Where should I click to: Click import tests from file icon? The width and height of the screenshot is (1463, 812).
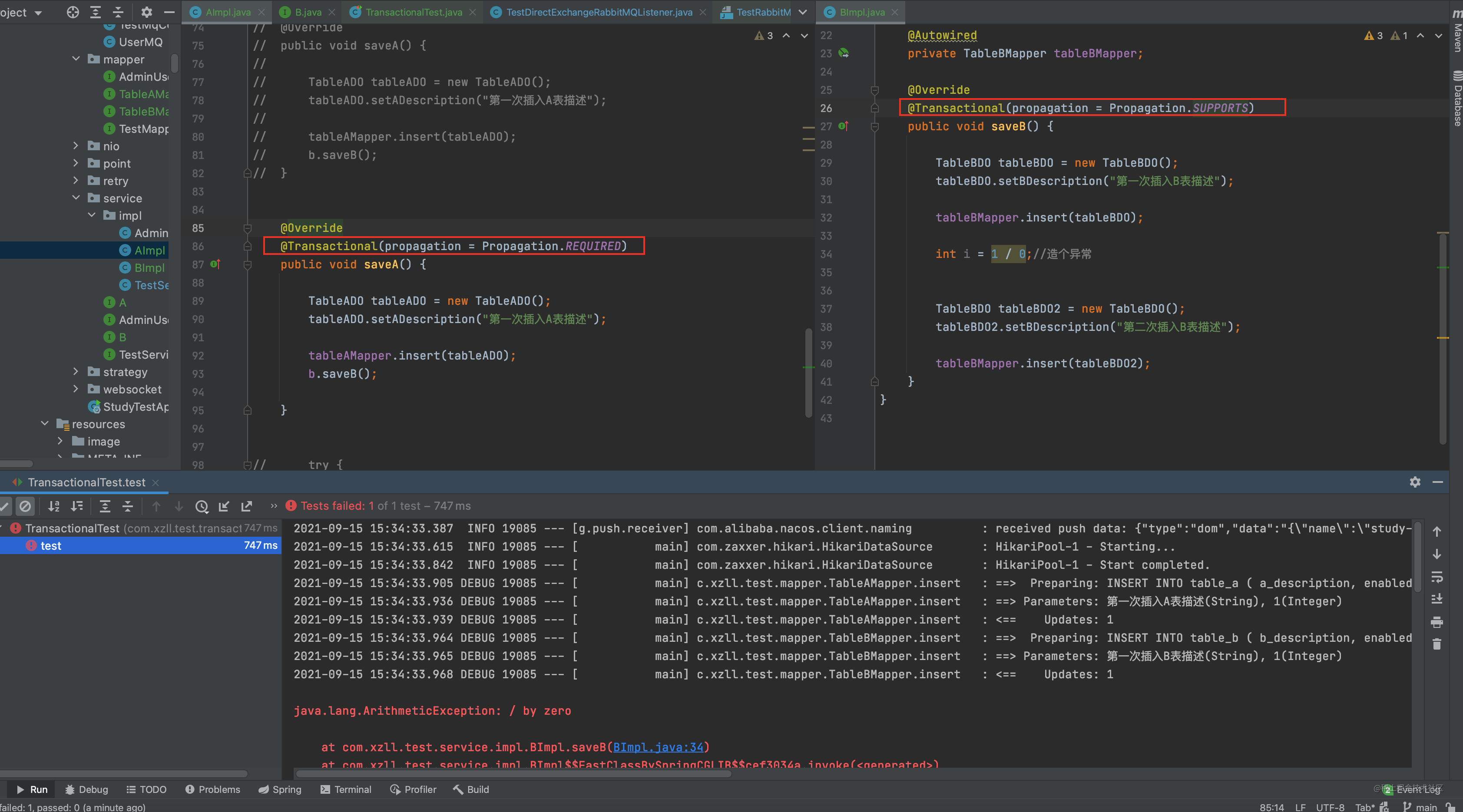point(224,506)
